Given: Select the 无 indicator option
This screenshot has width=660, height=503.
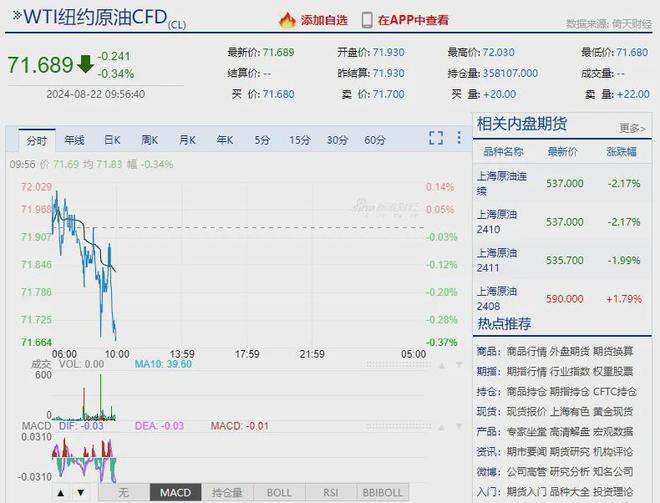Looking at the screenshot, I should [124, 492].
